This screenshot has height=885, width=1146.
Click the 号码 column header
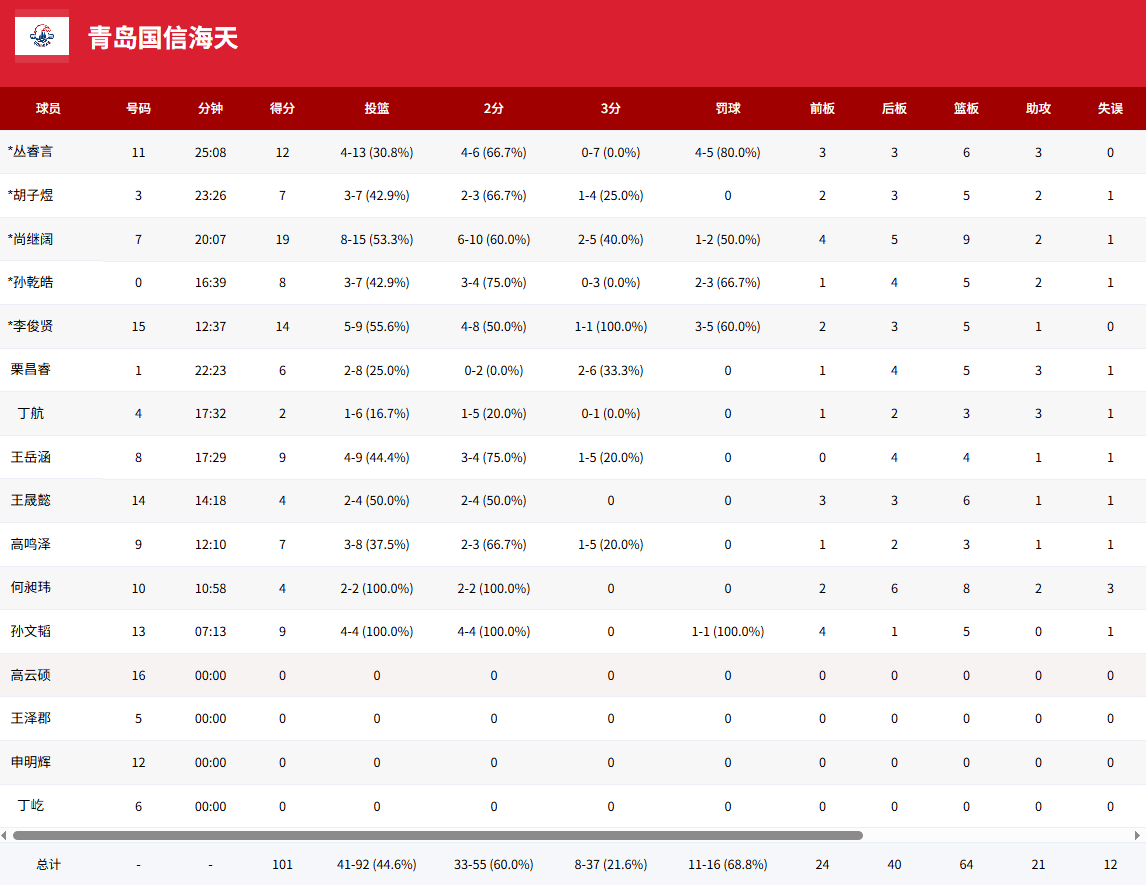(x=138, y=108)
